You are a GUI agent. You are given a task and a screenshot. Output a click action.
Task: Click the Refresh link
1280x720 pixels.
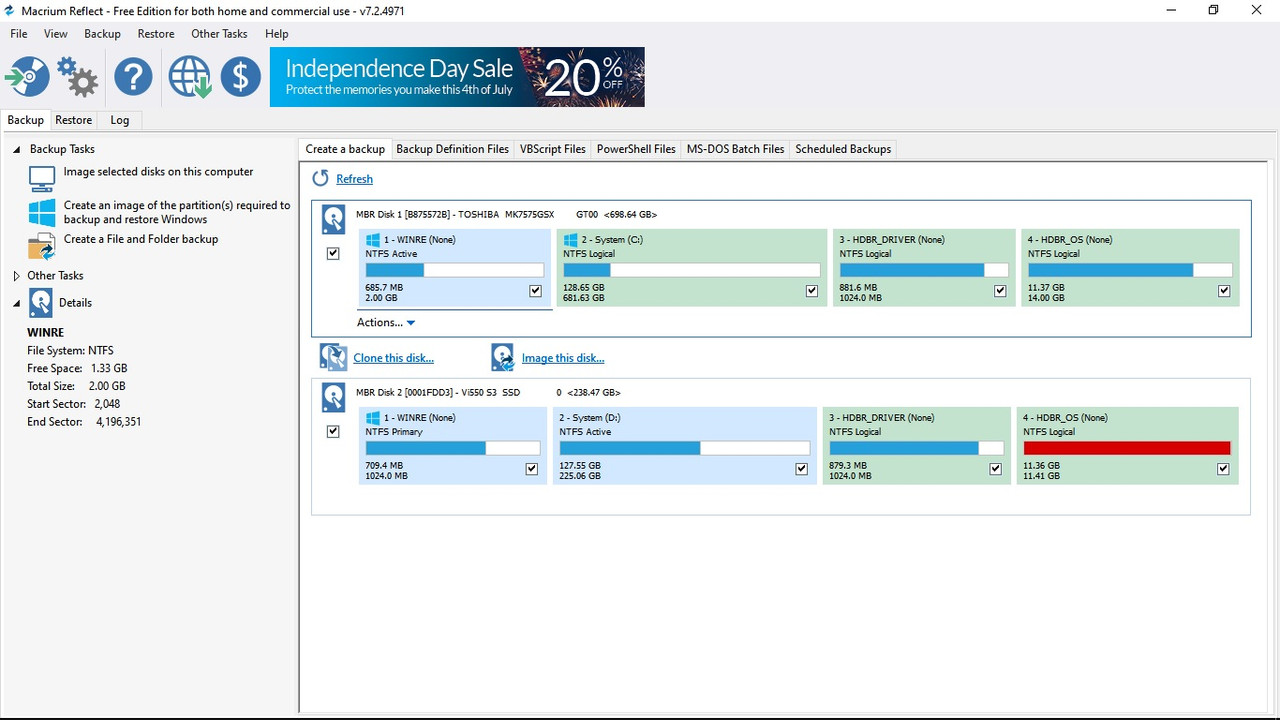[354, 179]
